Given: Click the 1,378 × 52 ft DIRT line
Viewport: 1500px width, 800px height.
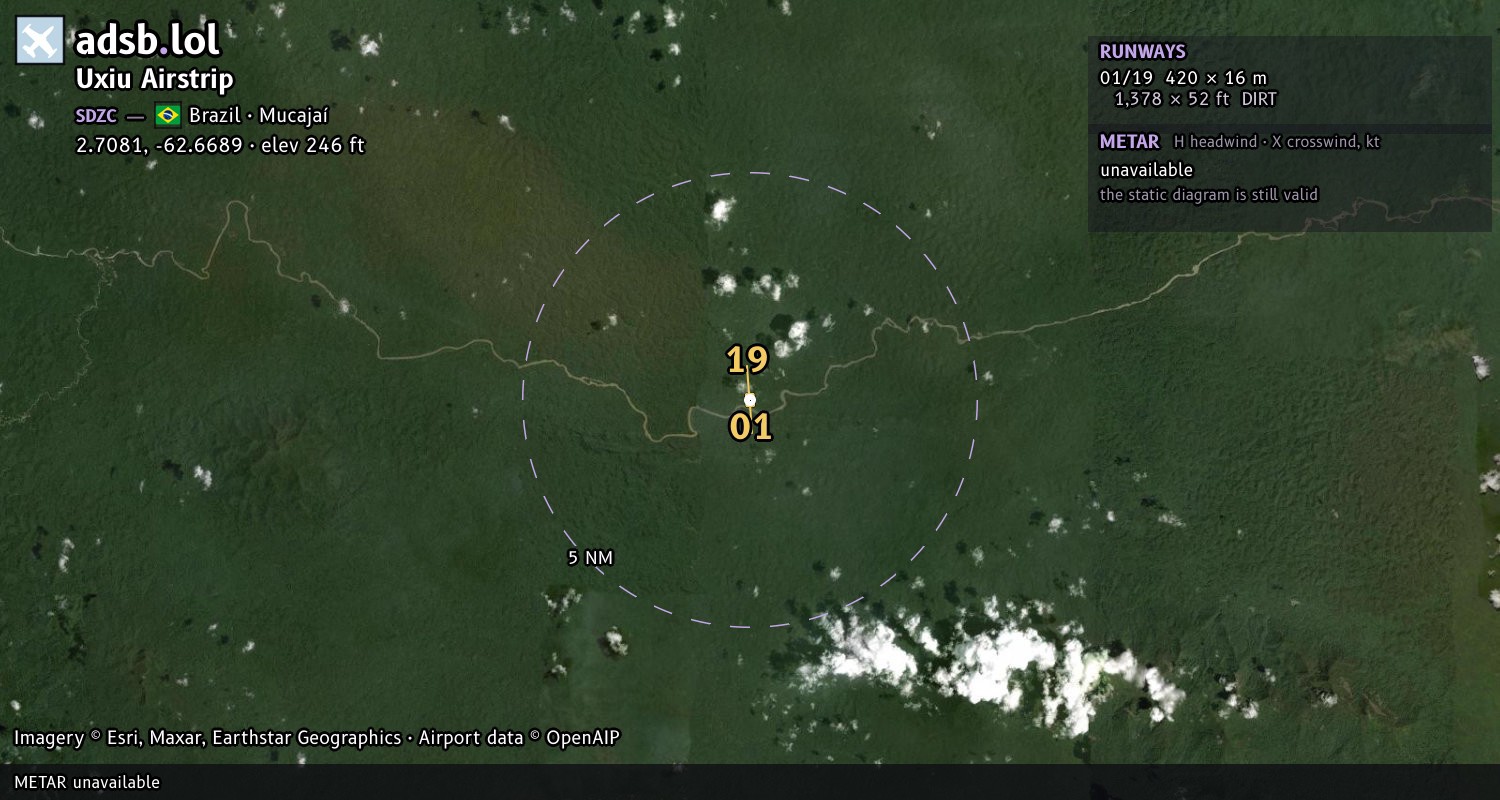Looking at the screenshot, I should (1195, 99).
